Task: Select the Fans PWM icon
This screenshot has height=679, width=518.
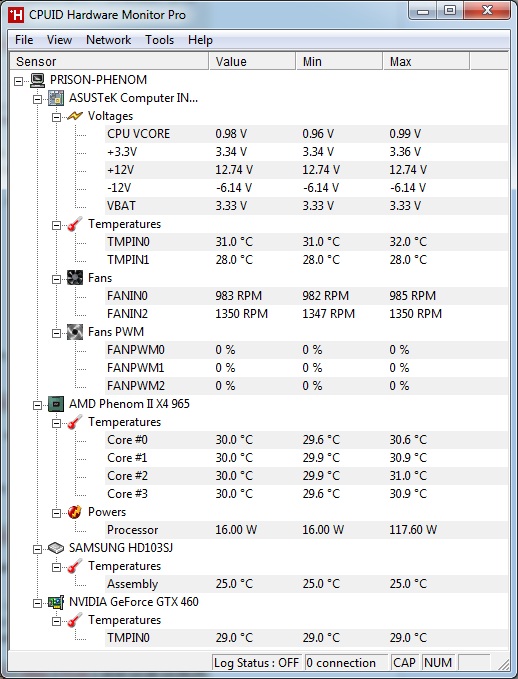Action: coord(75,332)
